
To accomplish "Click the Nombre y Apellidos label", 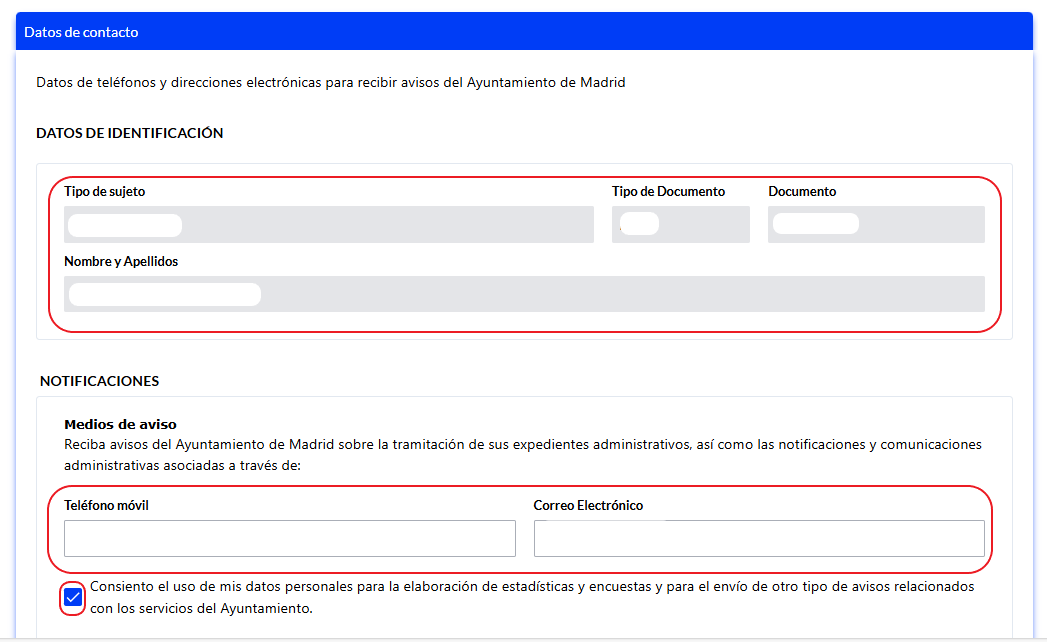I will pyautogui.click(x=121, y=261).
